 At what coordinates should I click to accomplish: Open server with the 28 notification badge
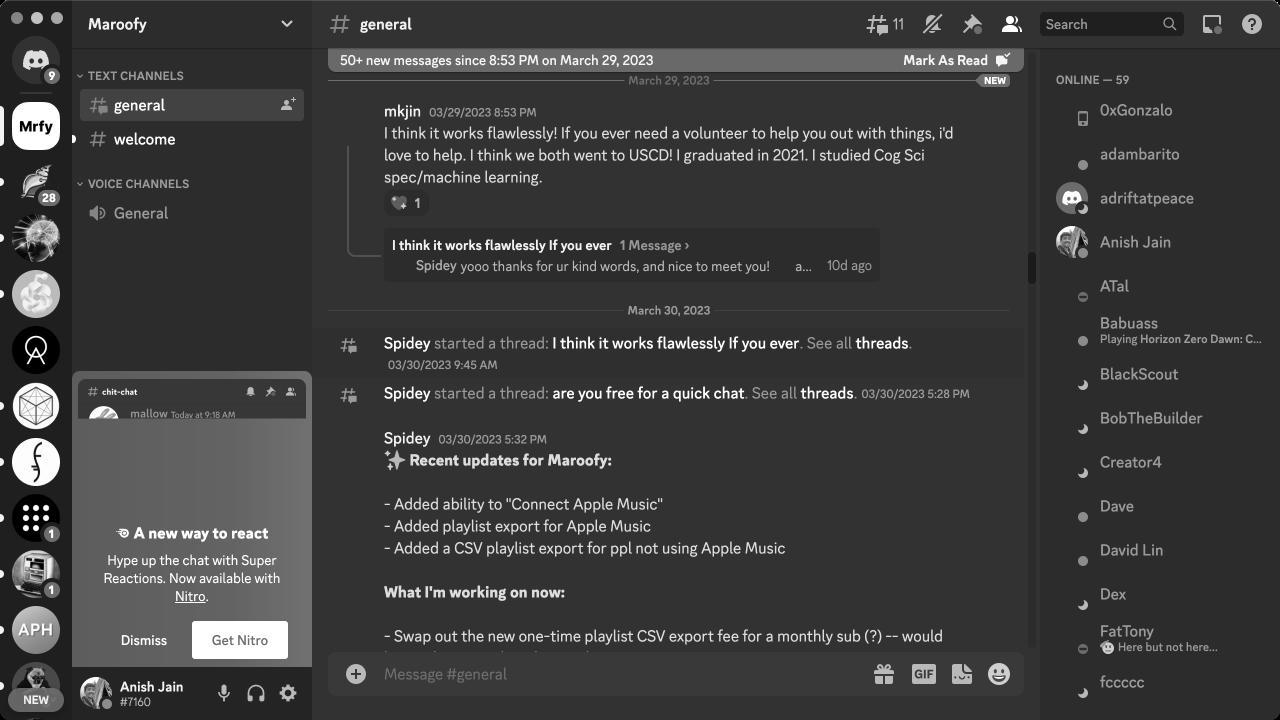point(36,182)
